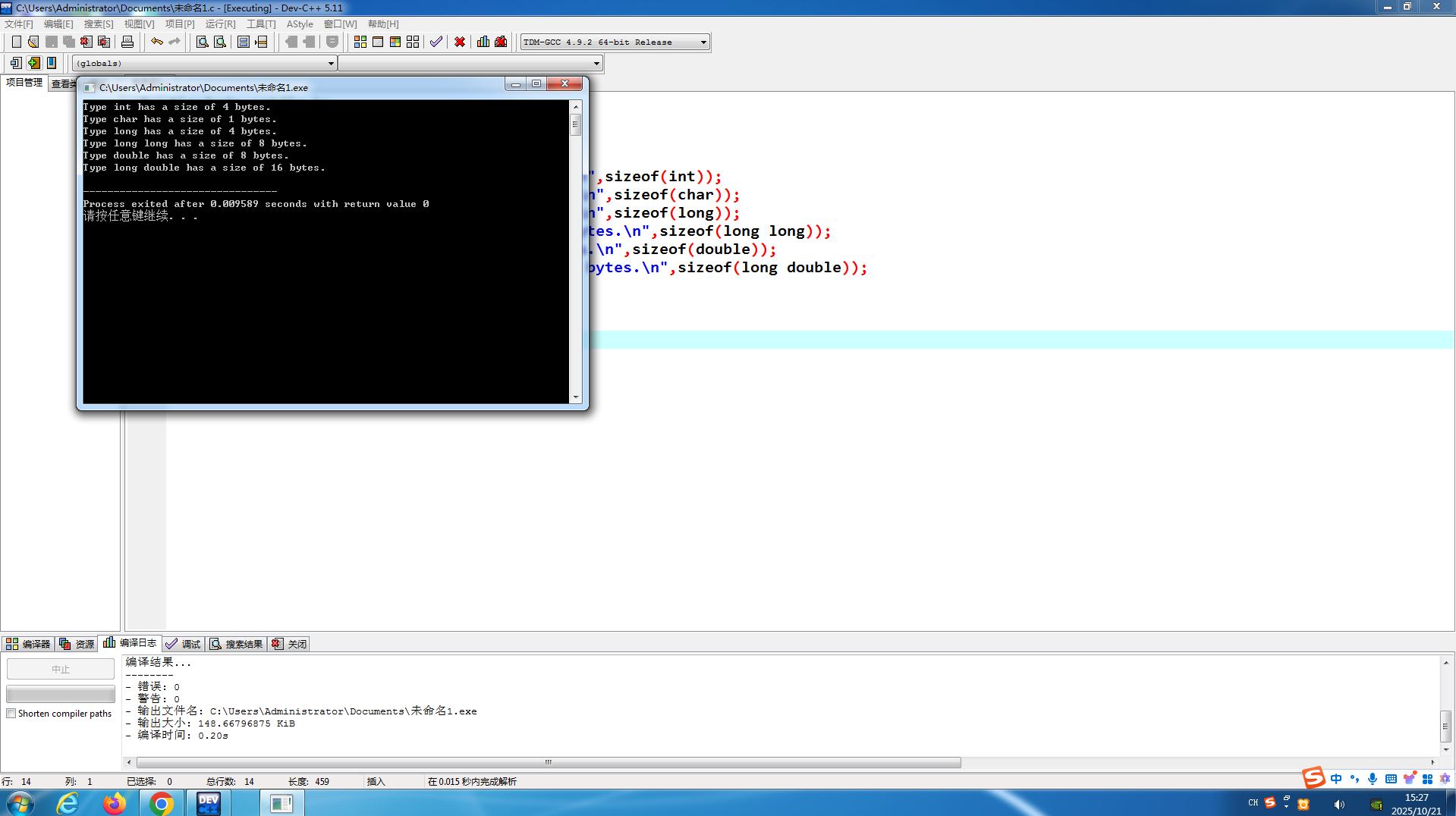Click the Close All files toolbar icon
1456x816 pixels.
point(104,42)
